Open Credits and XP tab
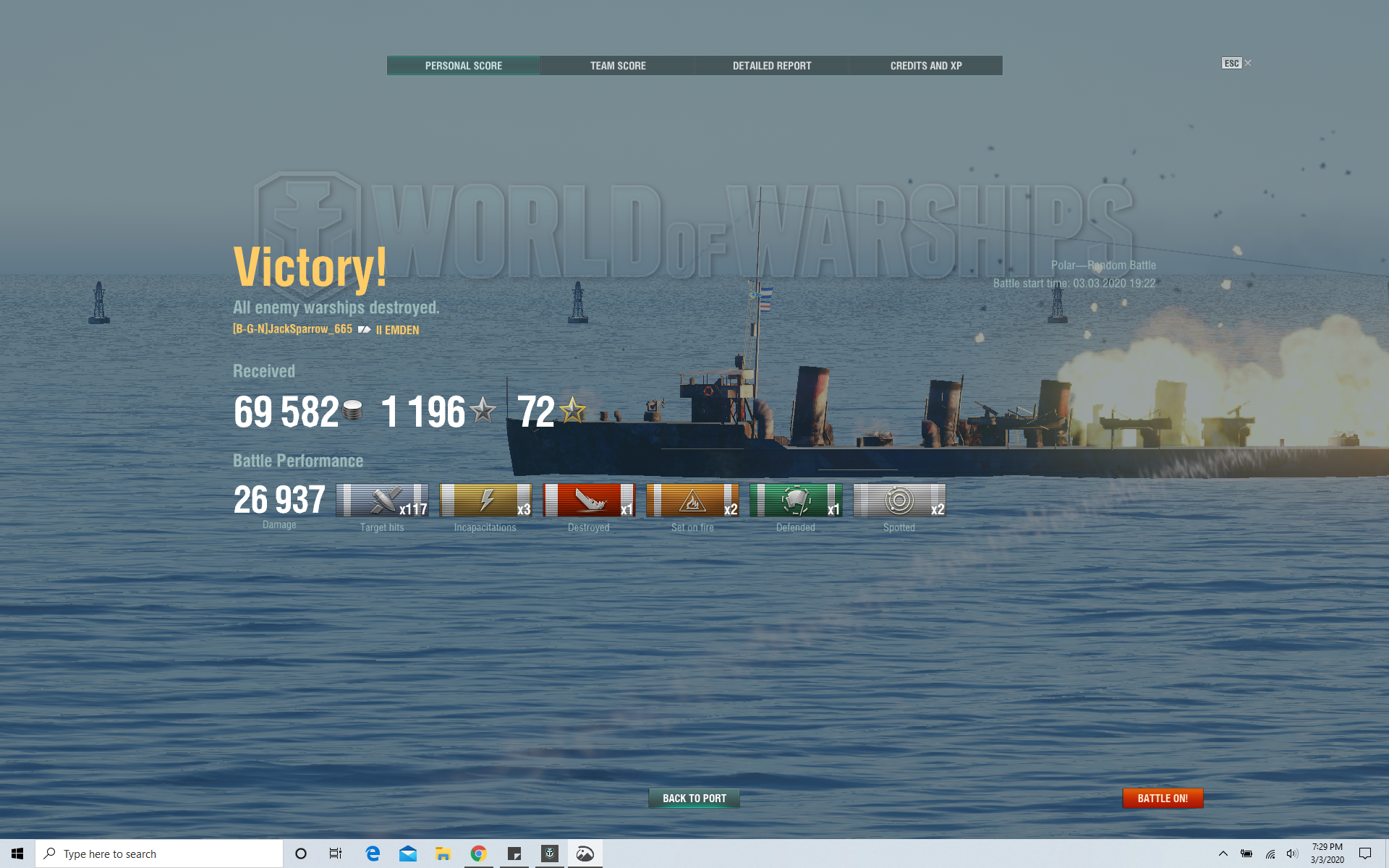The width and height of the screenshot is (1389, 868). pyautogui.click(x=925, y=66)
